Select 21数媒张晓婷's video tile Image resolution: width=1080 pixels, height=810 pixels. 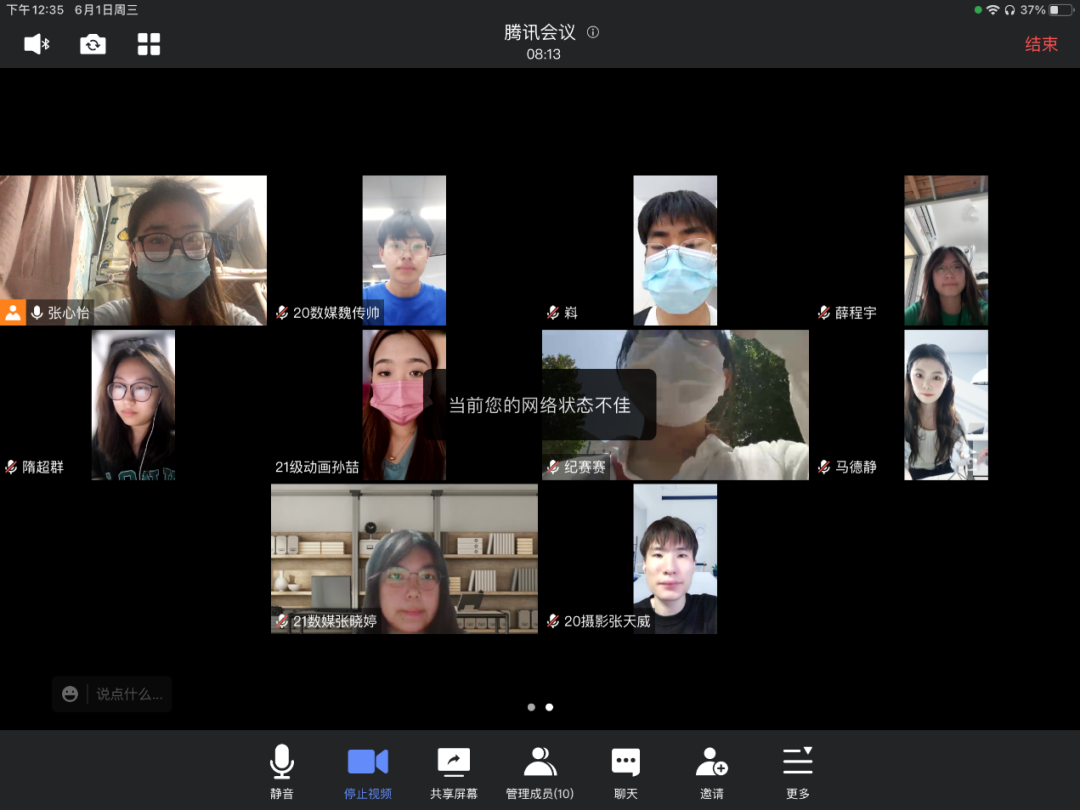(404, 558)
